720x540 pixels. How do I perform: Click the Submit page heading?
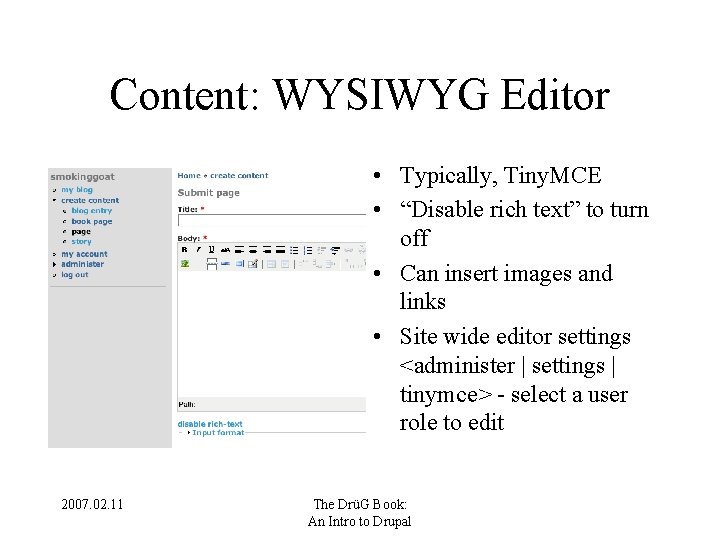(x=209, y=193)
